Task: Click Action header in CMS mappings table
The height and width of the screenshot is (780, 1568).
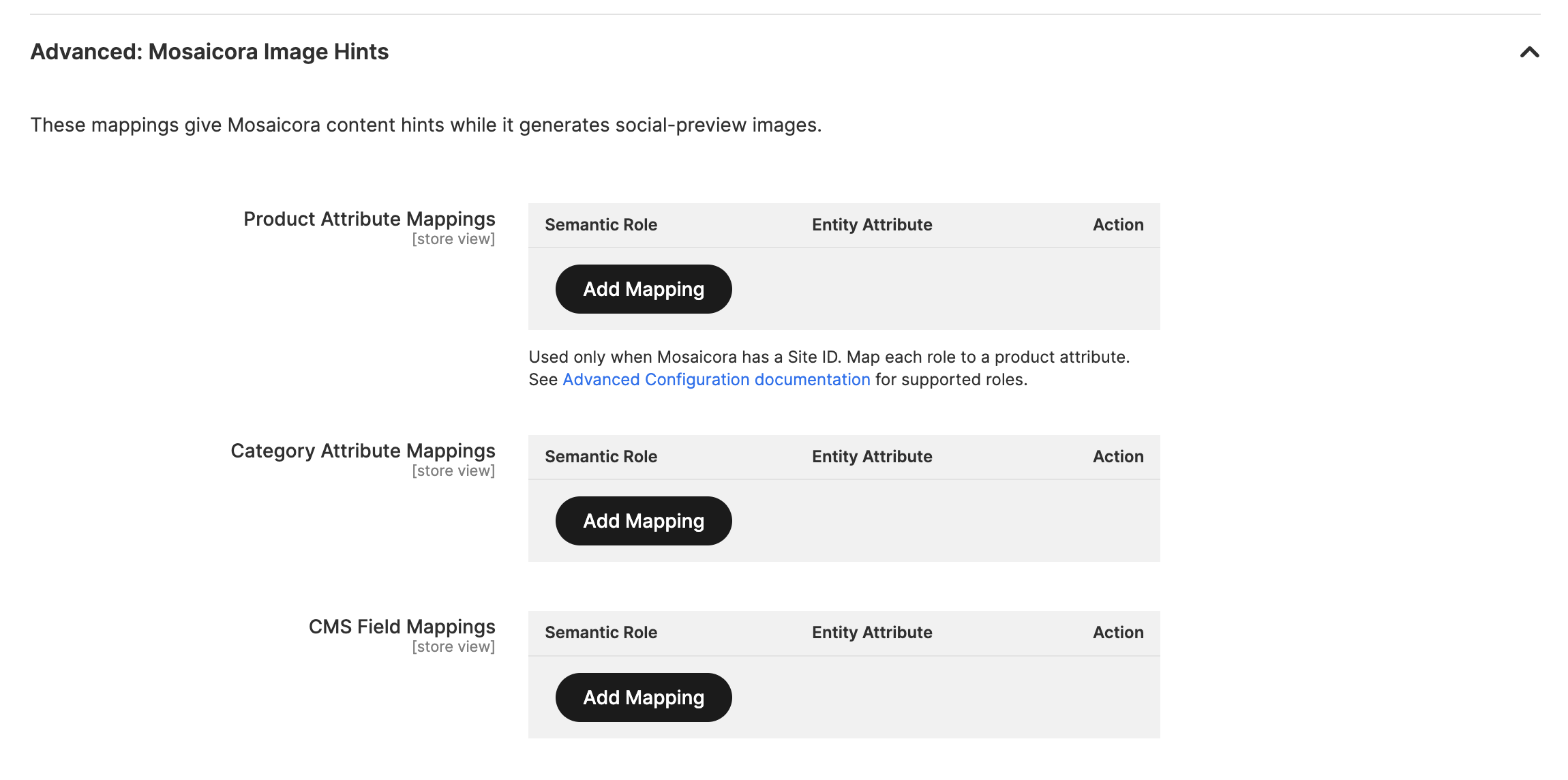Action: coord(1118,633)
